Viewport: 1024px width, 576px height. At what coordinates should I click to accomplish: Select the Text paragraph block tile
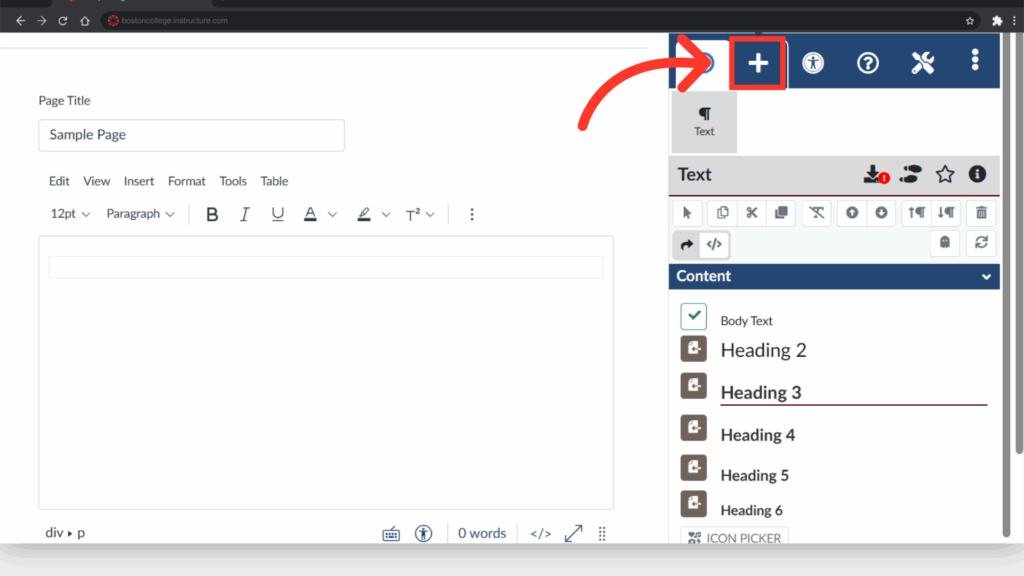pyautogui.click(x=704, y=121)
